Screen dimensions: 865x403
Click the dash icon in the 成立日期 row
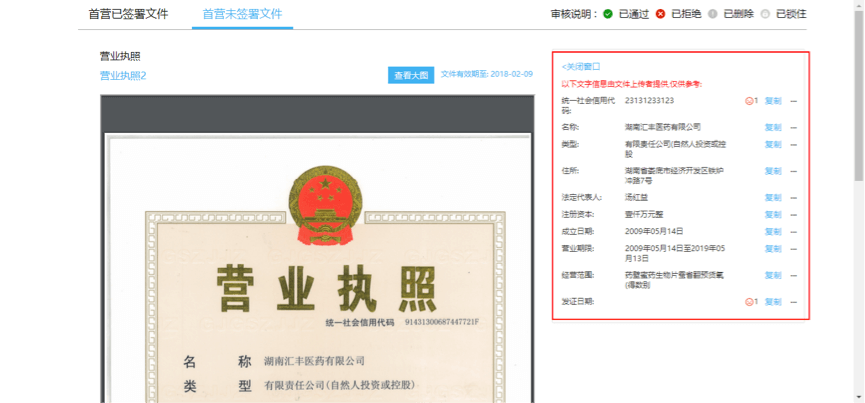point(794,232)
